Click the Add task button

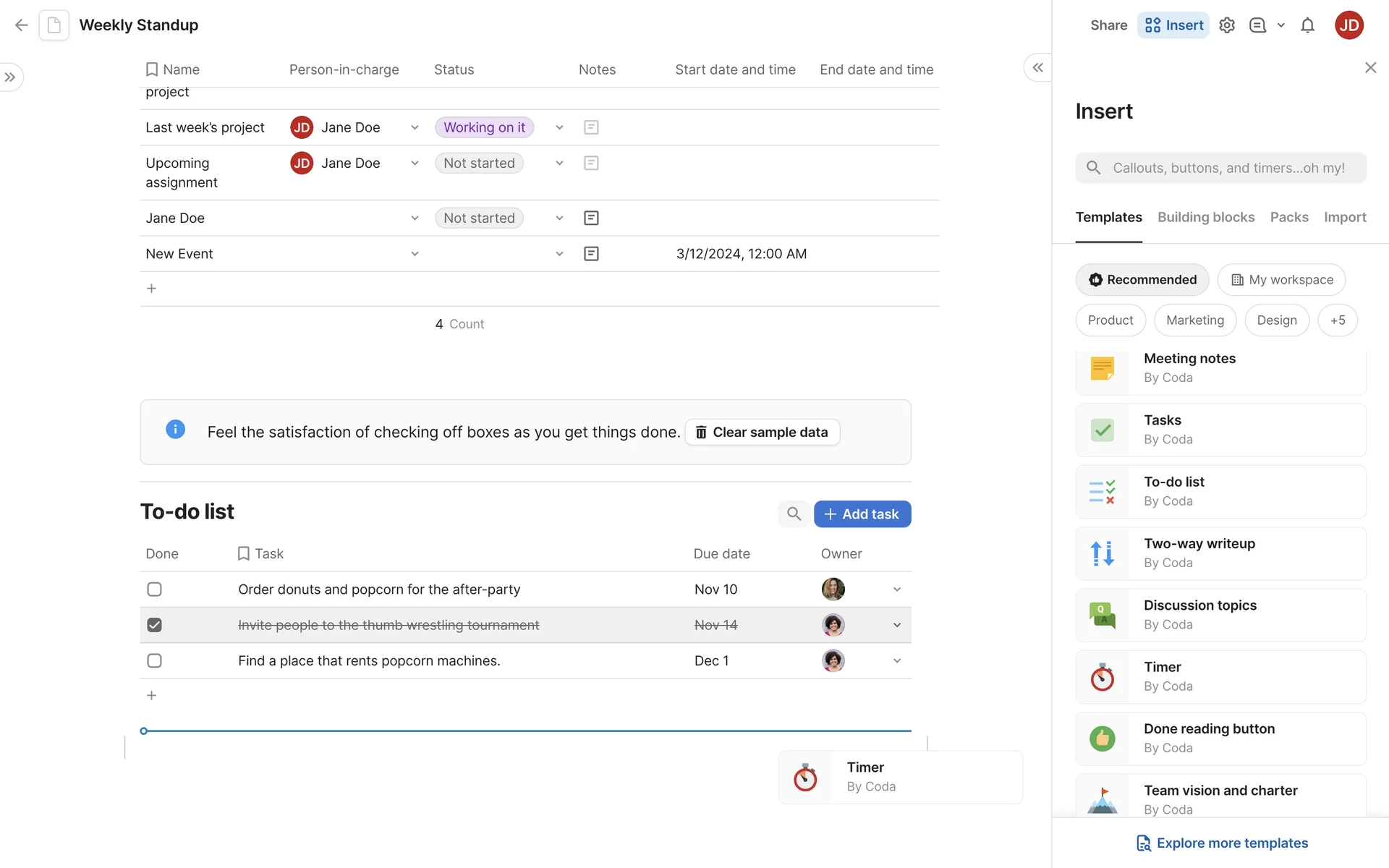click(862, 514)
